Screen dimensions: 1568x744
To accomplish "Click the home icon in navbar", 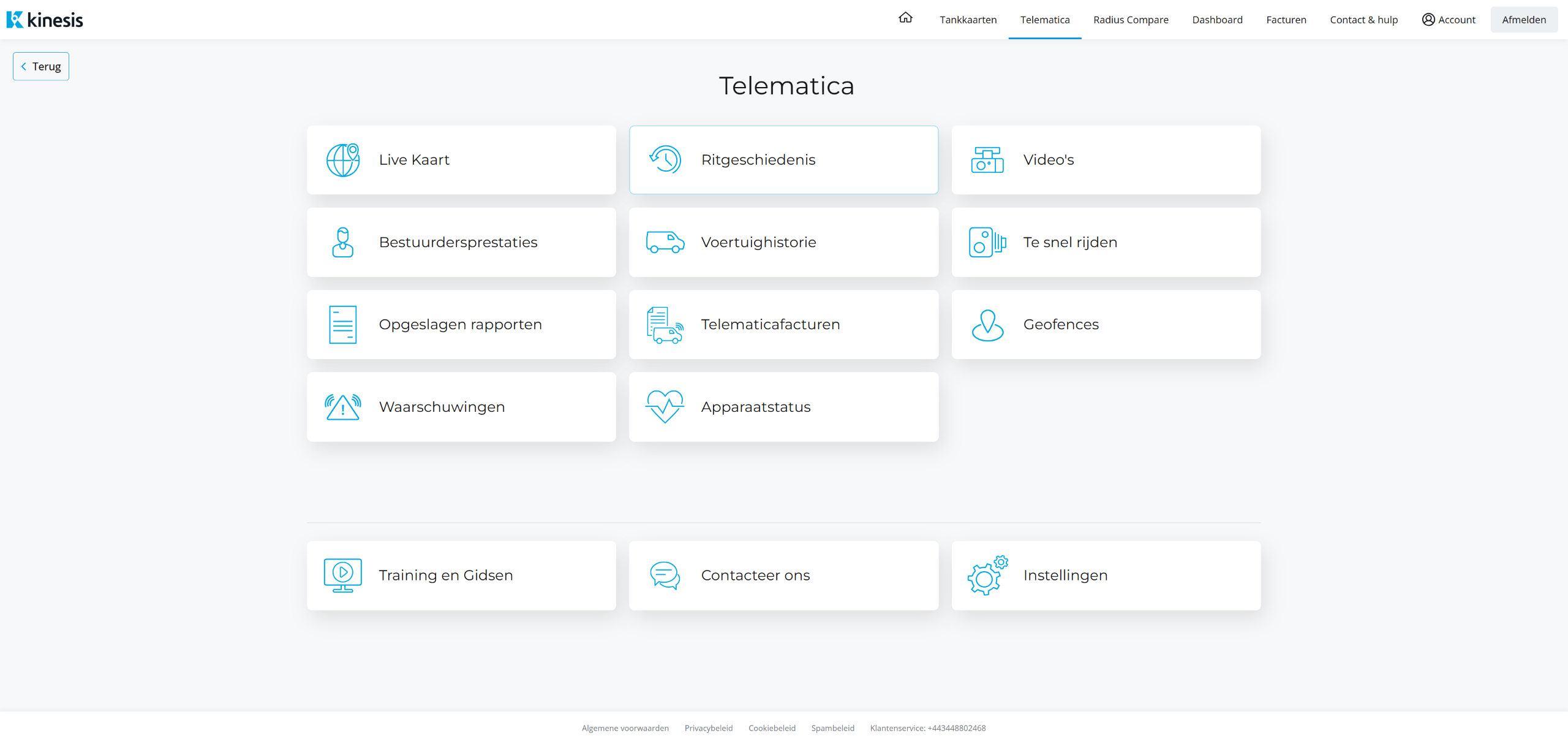I will 905,18.
